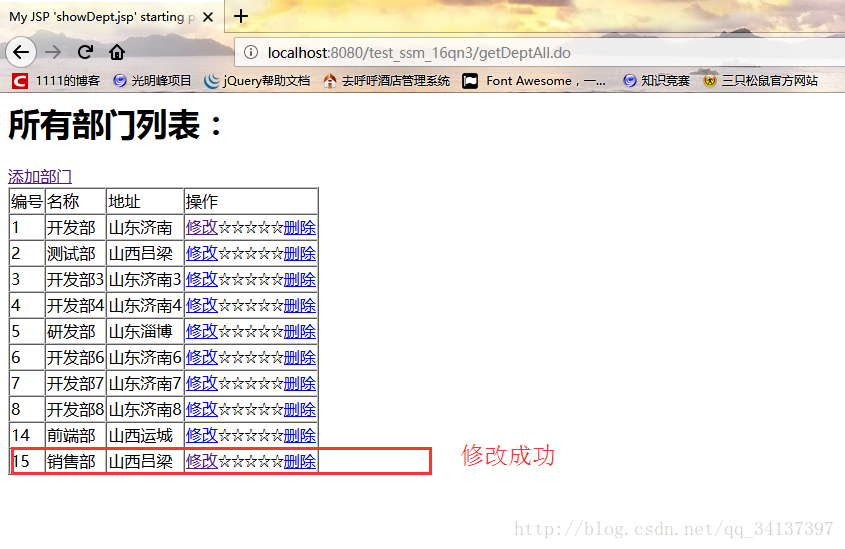845x549 pixels.
Task: Click 删除 for department 2 测试部
Action: (300, 253)
